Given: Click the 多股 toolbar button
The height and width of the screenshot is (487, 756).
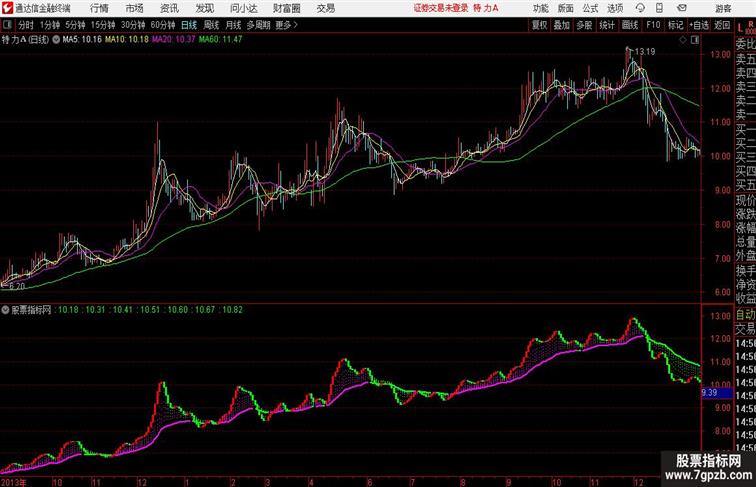Looking at the screenshot, I should tap(584, 25).
